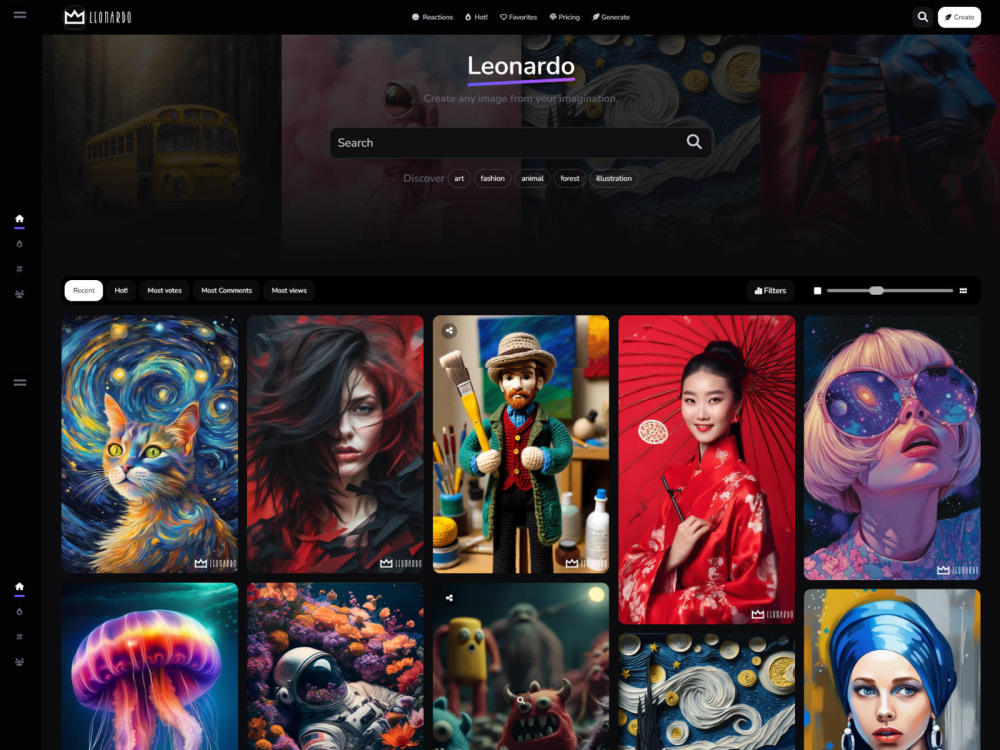Screen dimensions: 1000x750
Task: Select the Most Comments sort tab
Action: click(226, 291)
